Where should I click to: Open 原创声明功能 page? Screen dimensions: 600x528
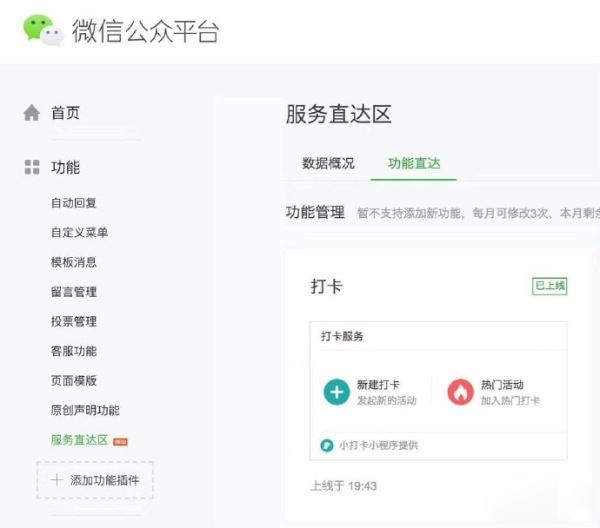(x=85, y=411)
